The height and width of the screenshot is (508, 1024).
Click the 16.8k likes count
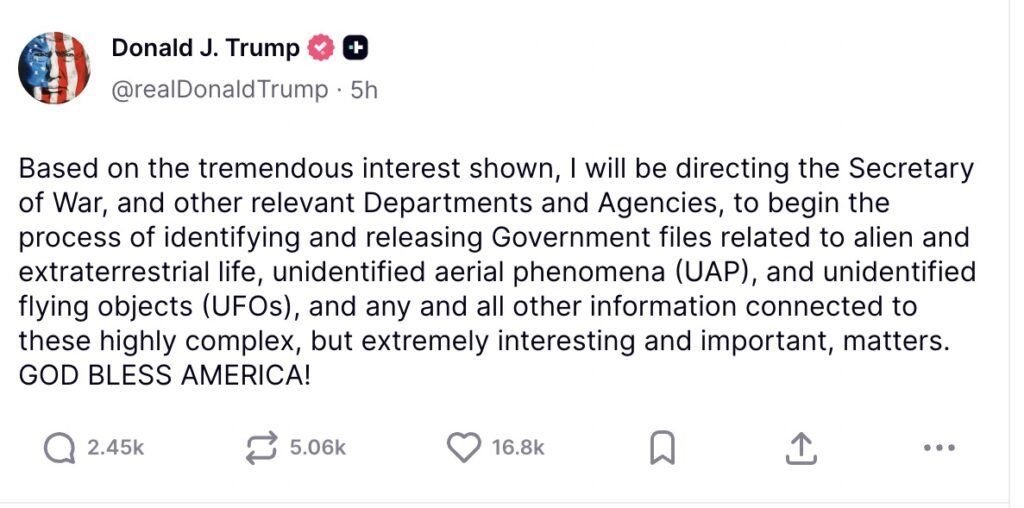pos(518,448)
